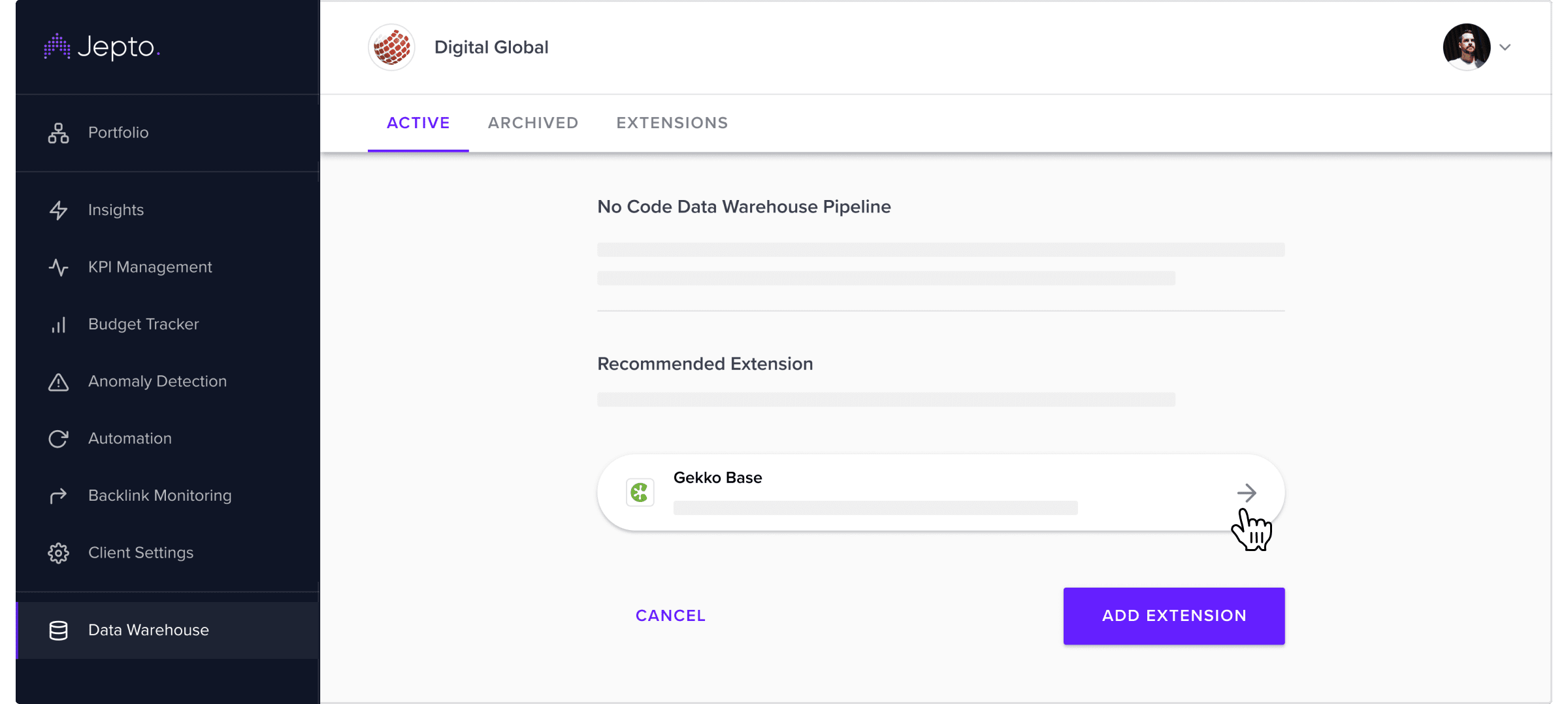Open the user profile avatar
The width and height of the screenshot is (1568, 704).
click(x=1467, y=47)
